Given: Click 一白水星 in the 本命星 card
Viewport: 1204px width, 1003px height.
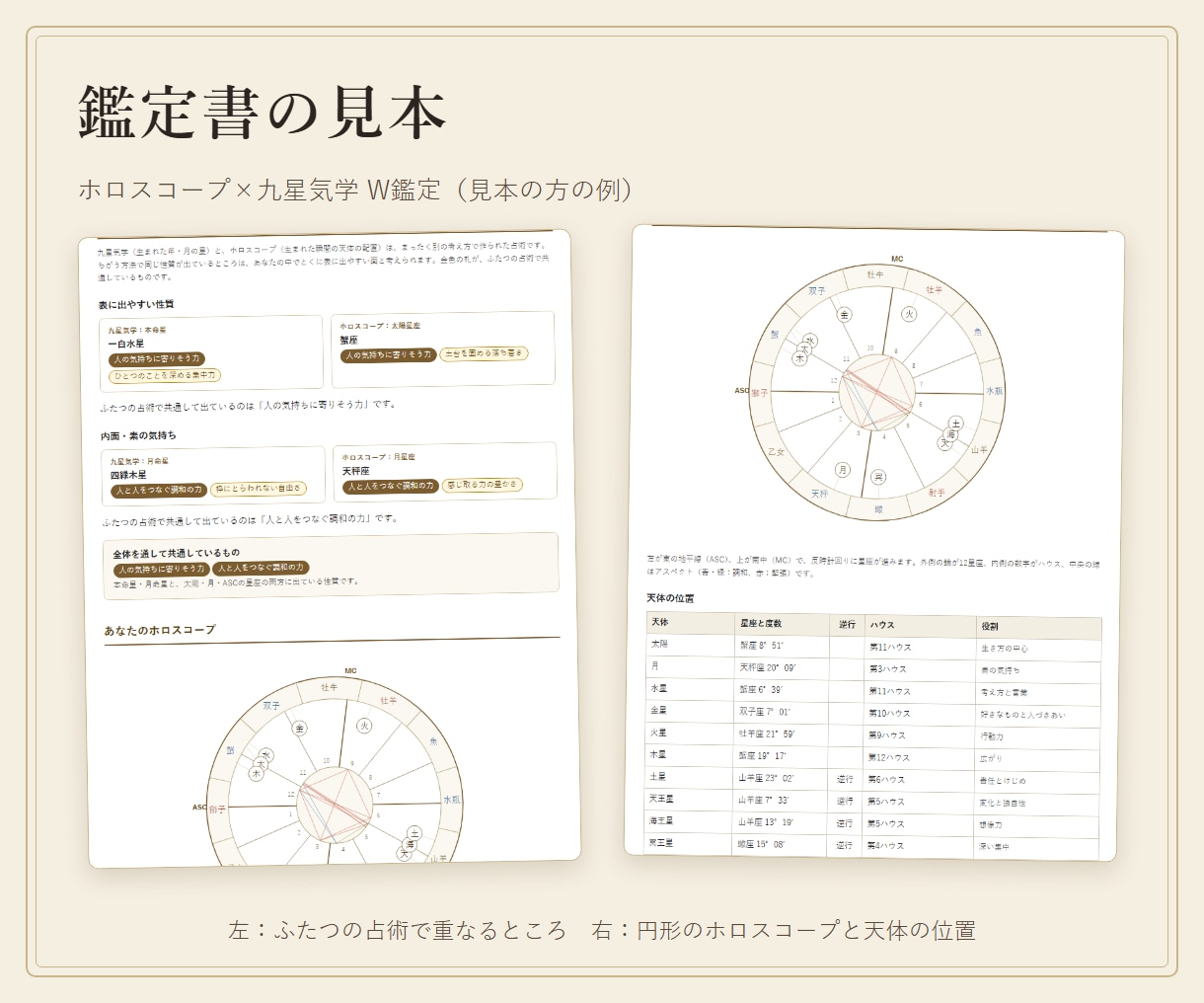Looking at the screenshot, I should (125, 344).
